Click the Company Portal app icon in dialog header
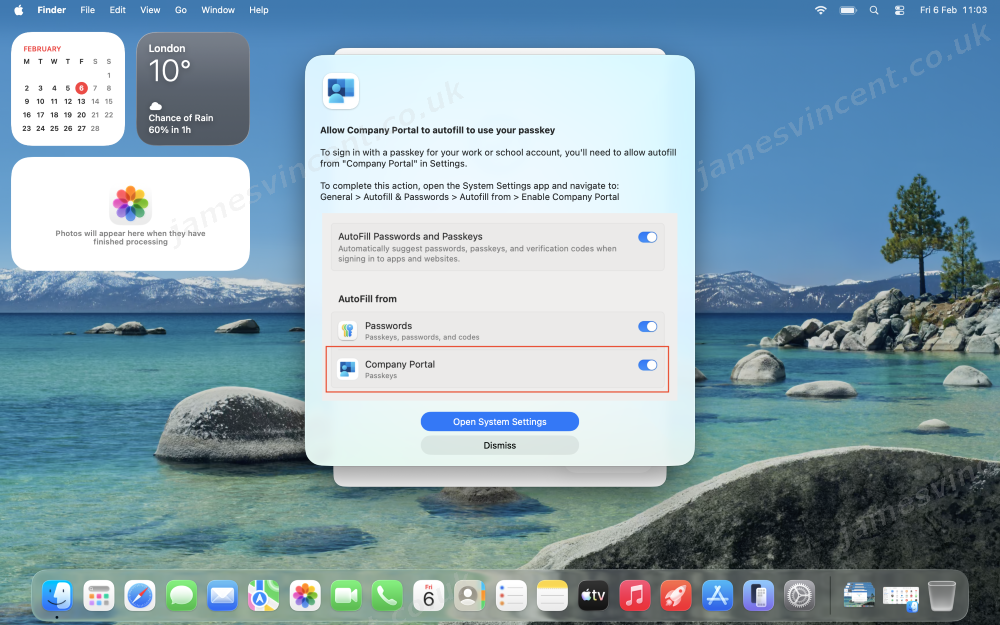The width and height of the screenshot is (1000, 625). click(x=341, y=91)
